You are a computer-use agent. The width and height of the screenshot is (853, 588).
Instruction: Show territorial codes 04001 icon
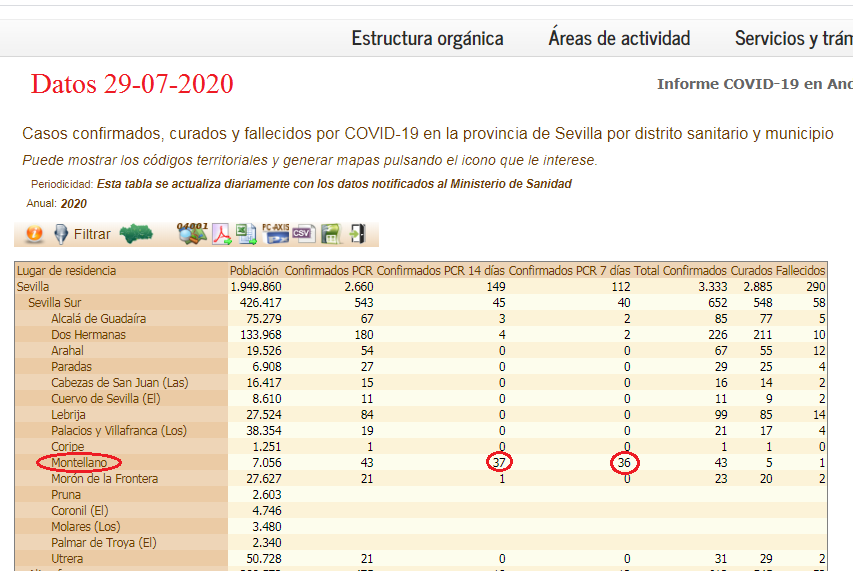(x=192, y=234)
